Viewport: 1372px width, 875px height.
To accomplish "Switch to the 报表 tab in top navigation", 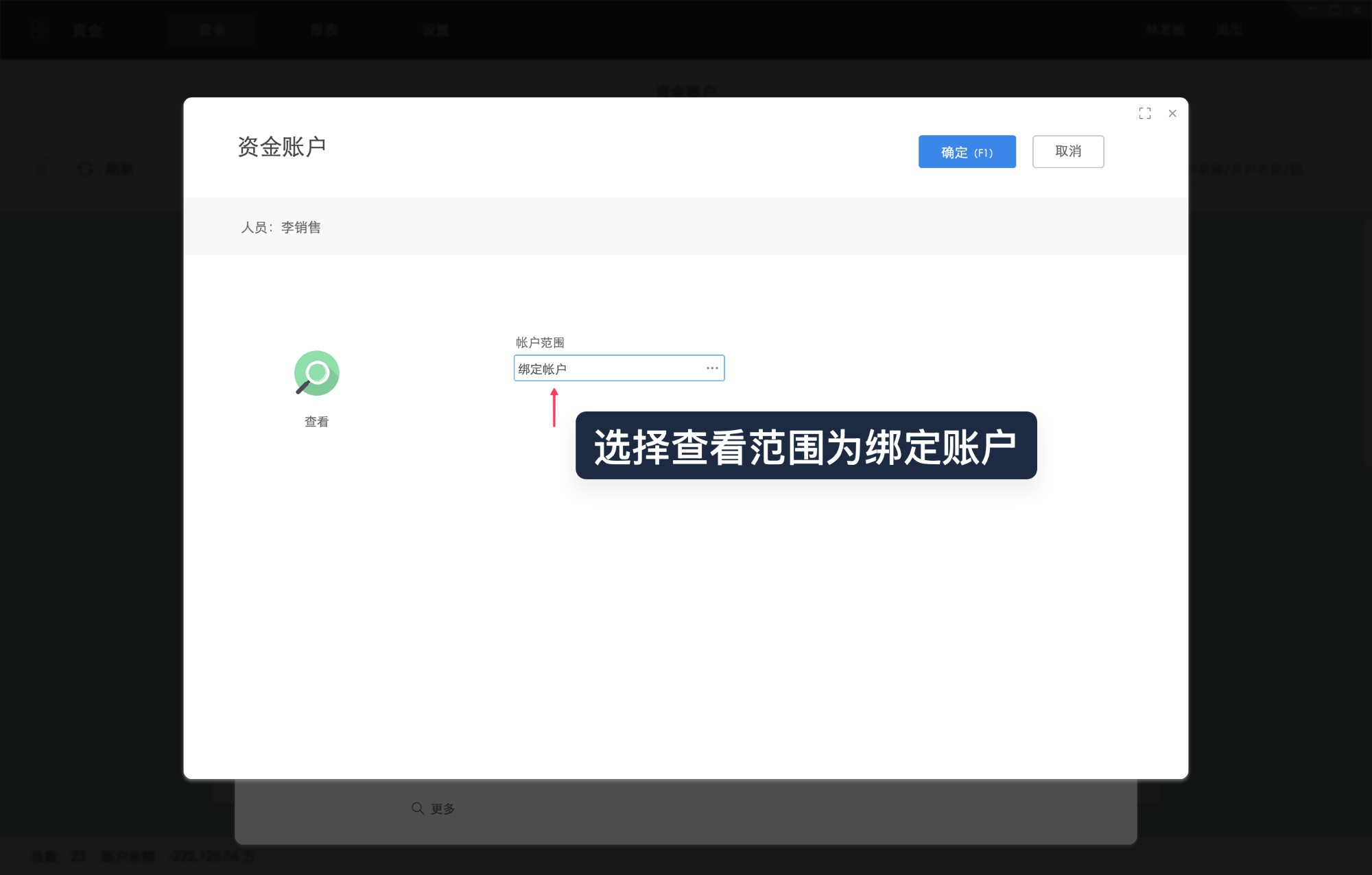I will [322, 29].
